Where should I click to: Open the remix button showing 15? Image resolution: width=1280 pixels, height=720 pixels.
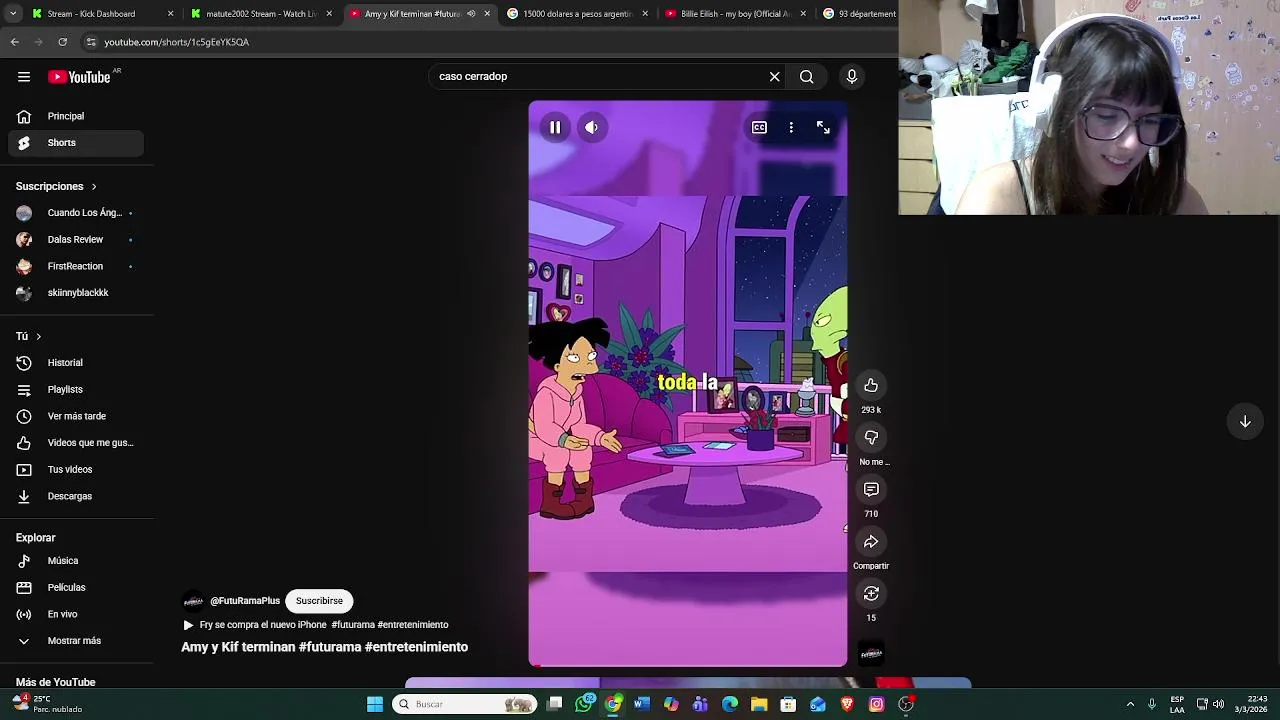[x=871, y=594]
